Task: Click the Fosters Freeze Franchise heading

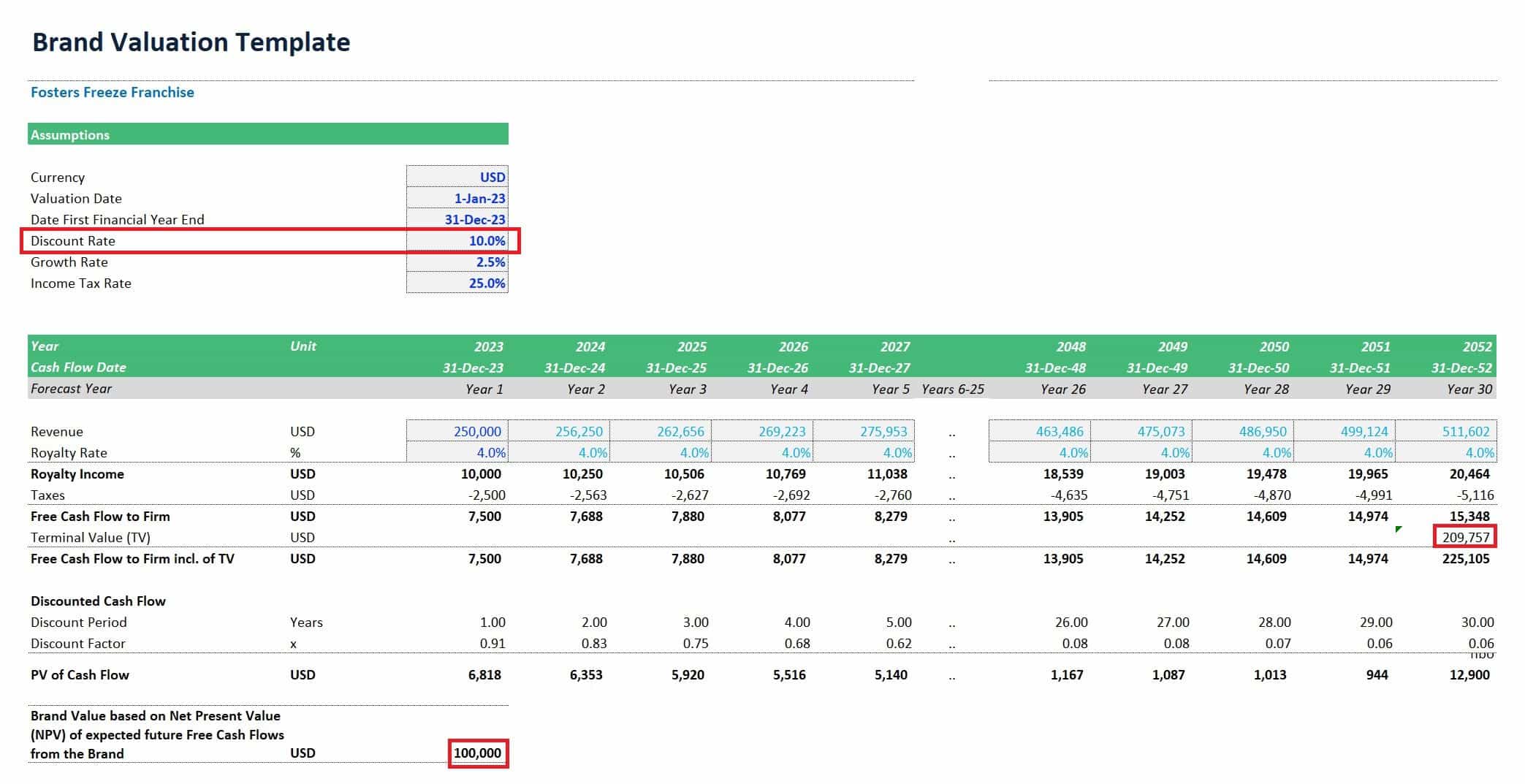Action: (x=113, y=92)
